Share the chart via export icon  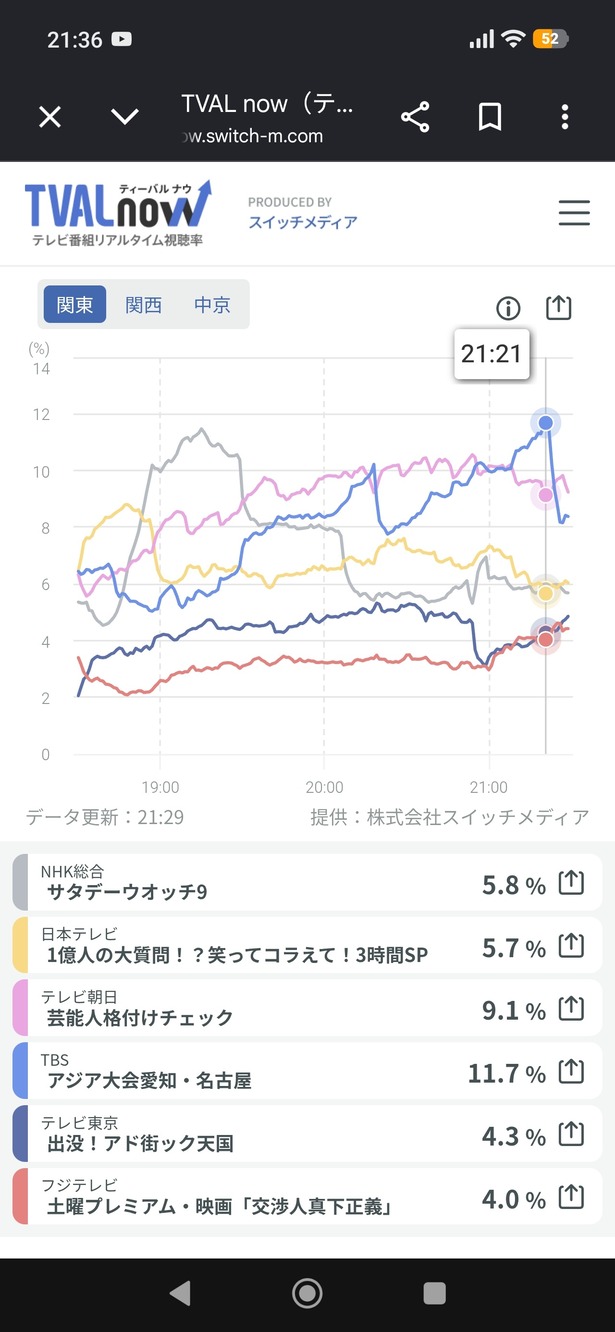559,307
